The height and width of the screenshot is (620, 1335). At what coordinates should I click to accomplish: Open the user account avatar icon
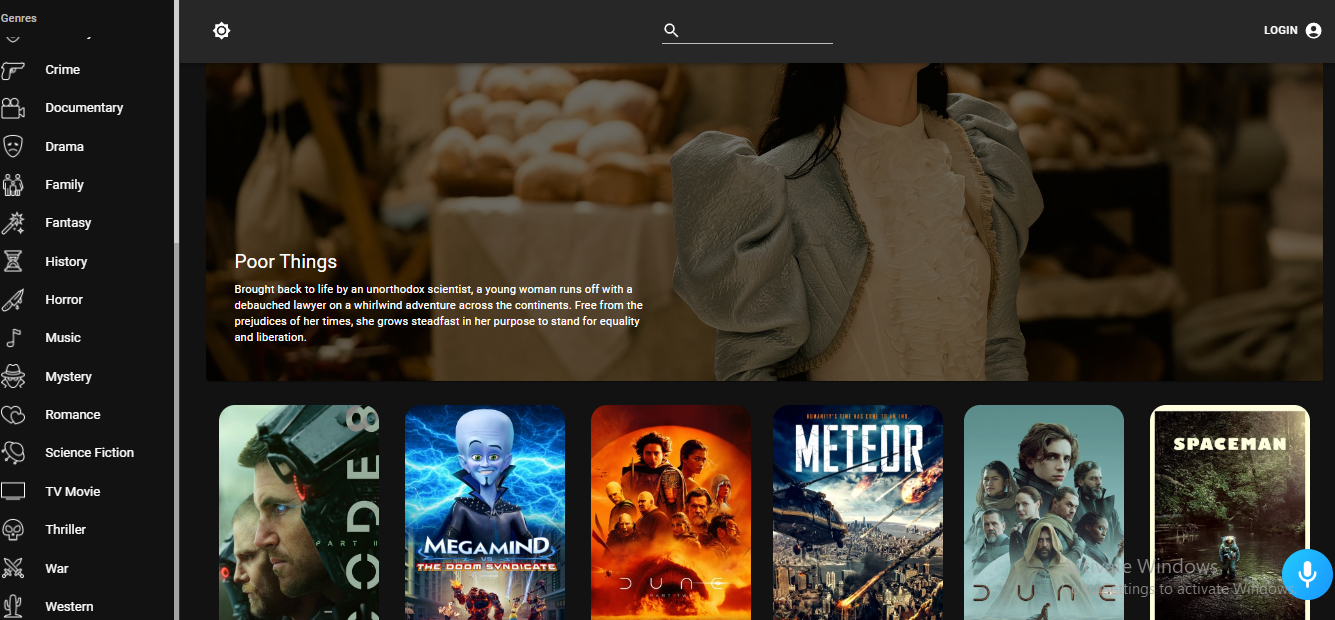pos(1314,31)
